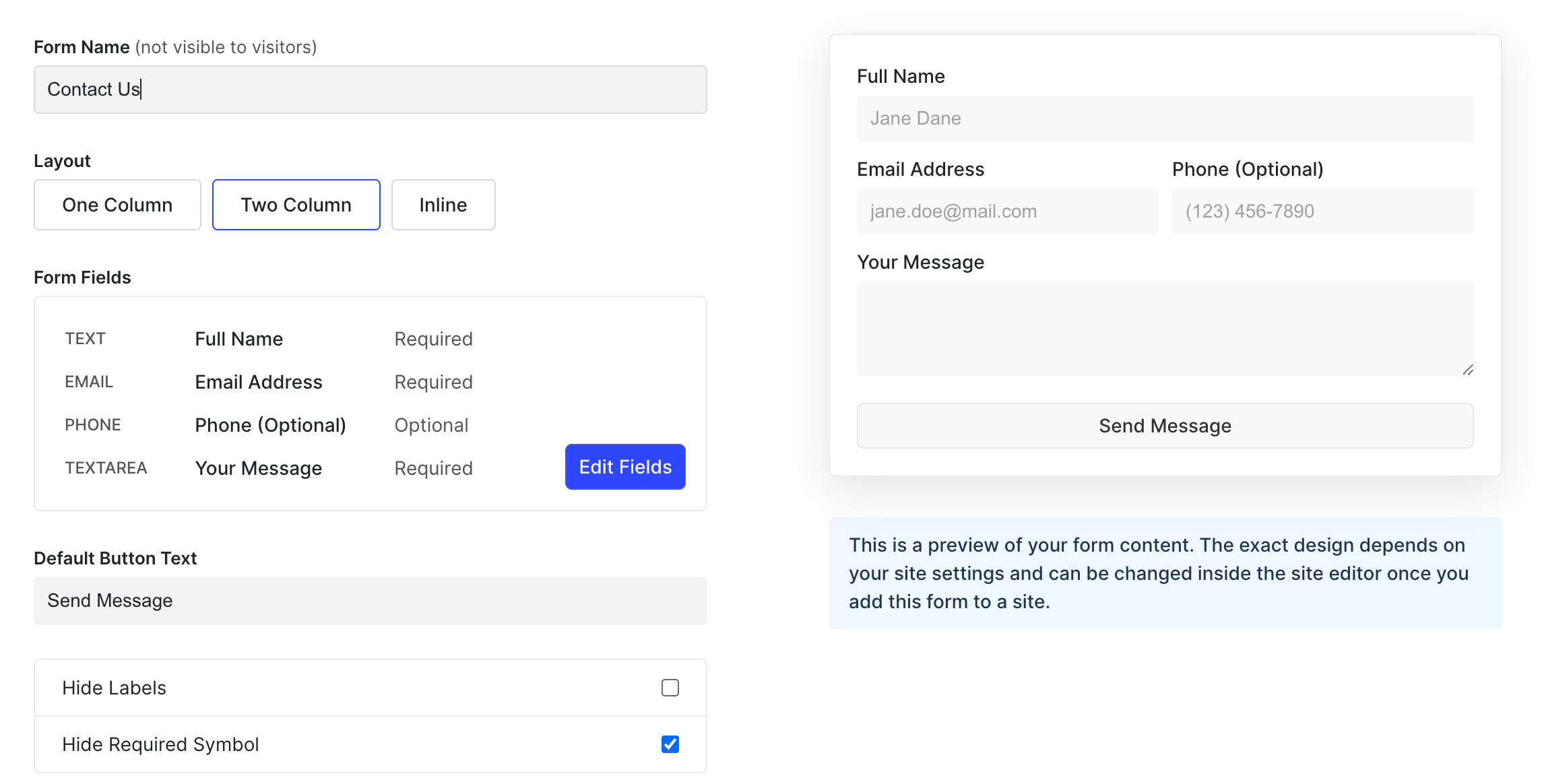Enable the Hide Labels checkbox
This screenshot has height=784, width=1544.
pyautogui.click(x=670, y=688)
